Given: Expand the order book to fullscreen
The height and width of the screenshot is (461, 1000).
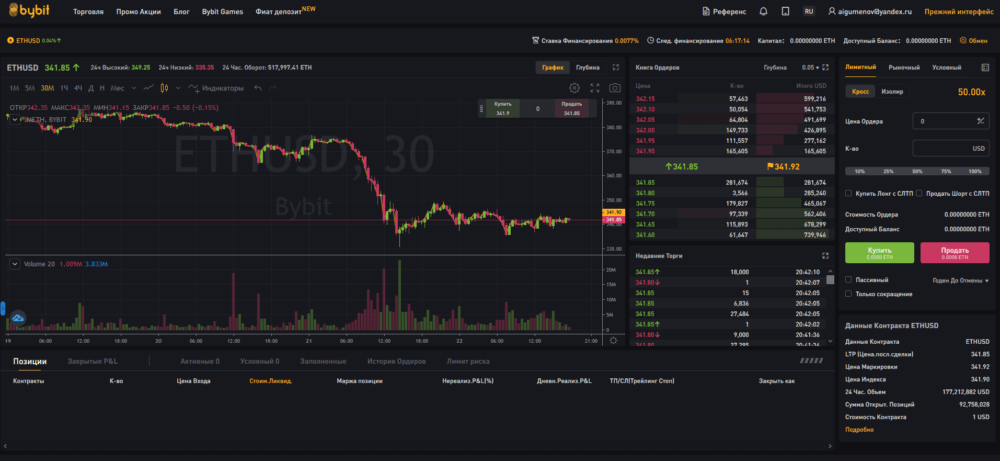Looking at the screenshot, I should (x=824, y=67).
